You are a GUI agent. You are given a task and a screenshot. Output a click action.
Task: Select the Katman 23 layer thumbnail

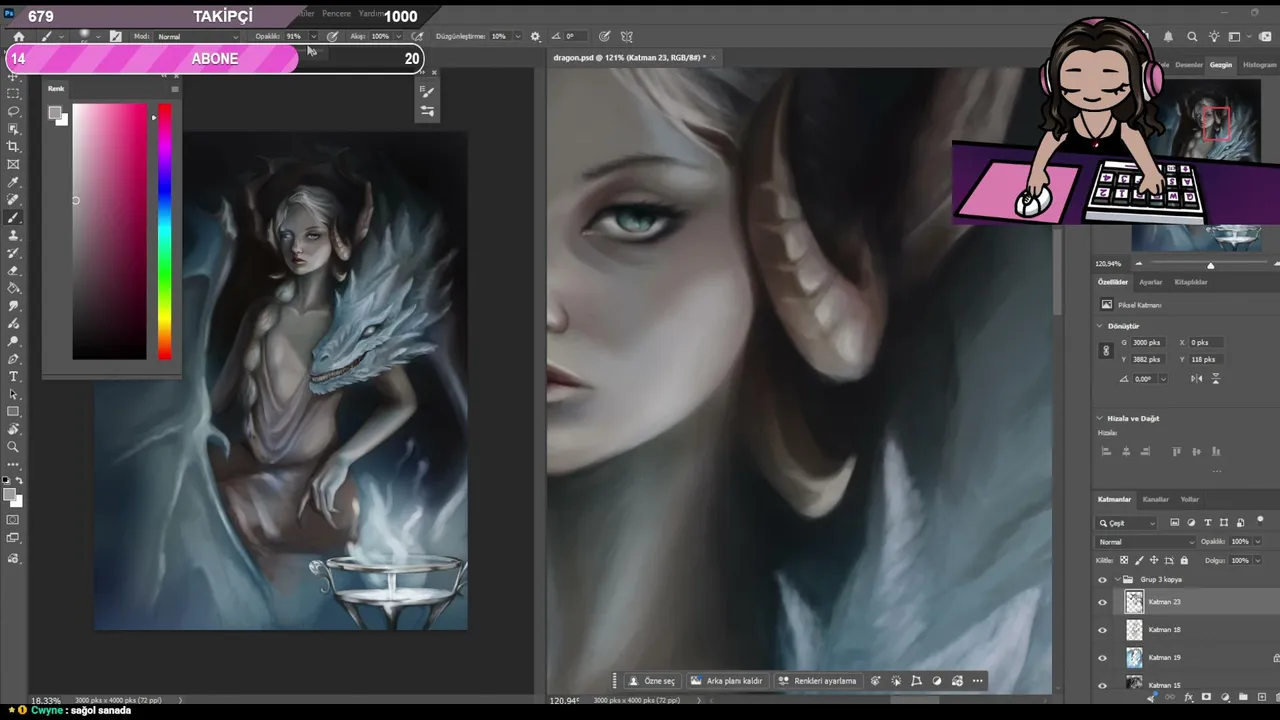click(x=1134, y=602)
